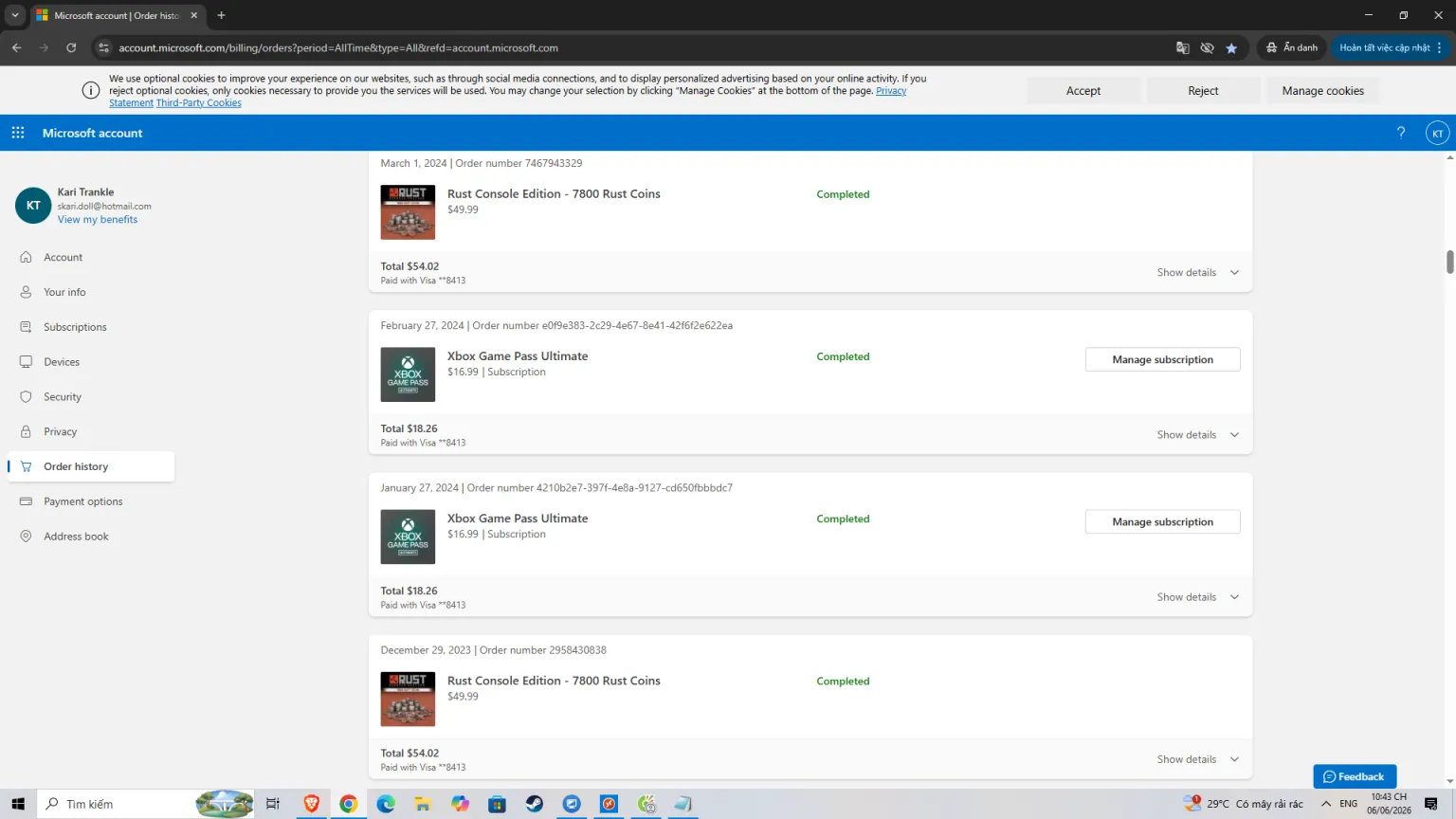Go back with the browser back arrow
1456x819 pixels.
(x=17, y=47)
